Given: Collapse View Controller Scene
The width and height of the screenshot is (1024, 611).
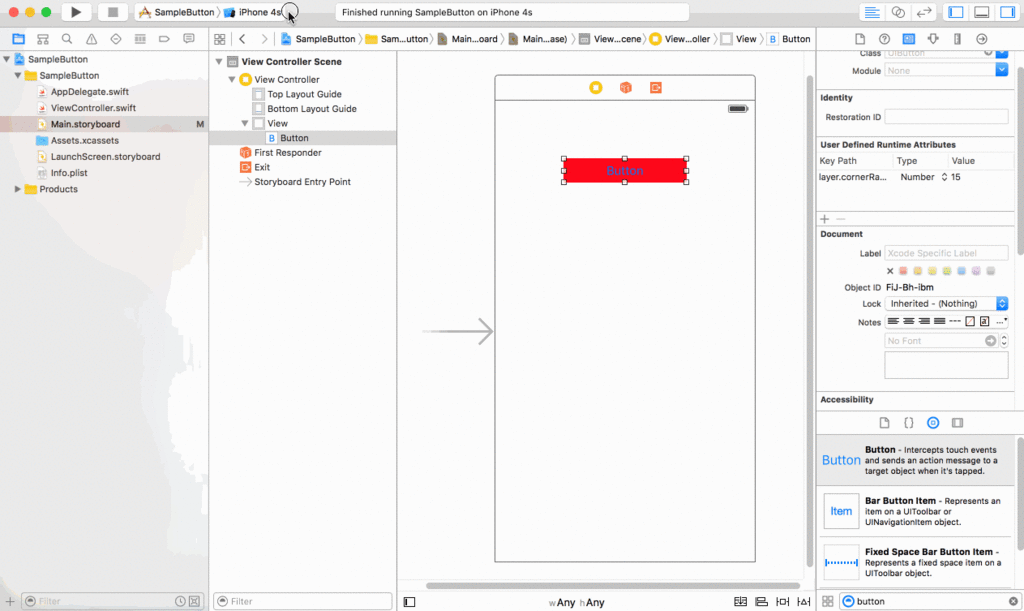Looking at the screenshot, I should 219,61.
